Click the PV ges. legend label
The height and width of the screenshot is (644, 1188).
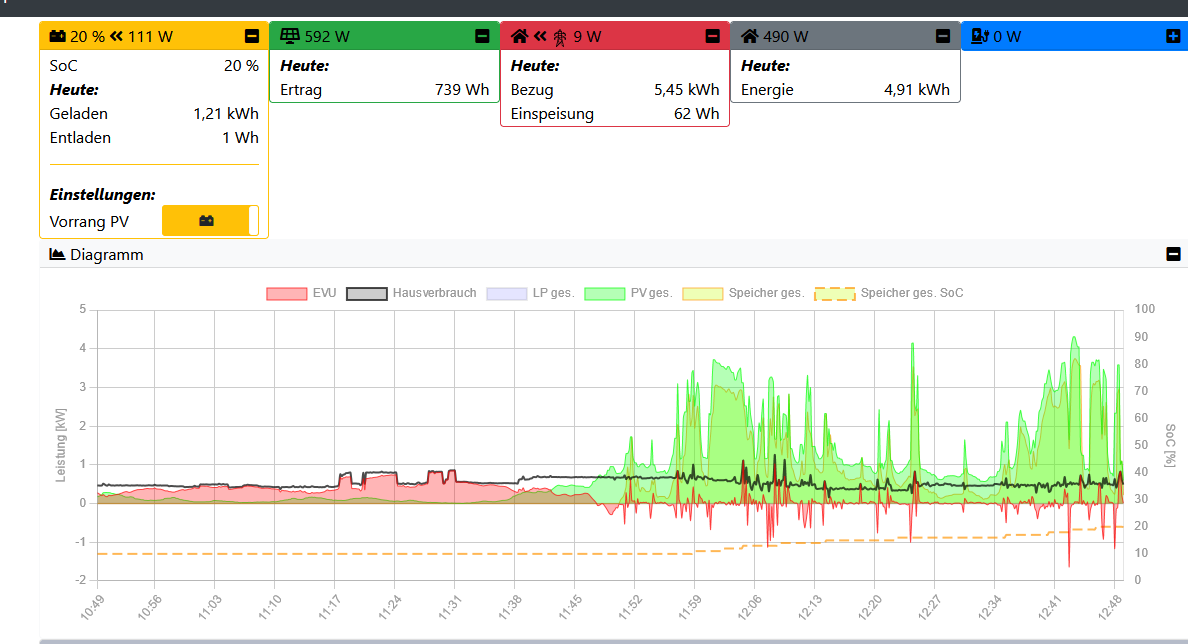pos(650,293)
